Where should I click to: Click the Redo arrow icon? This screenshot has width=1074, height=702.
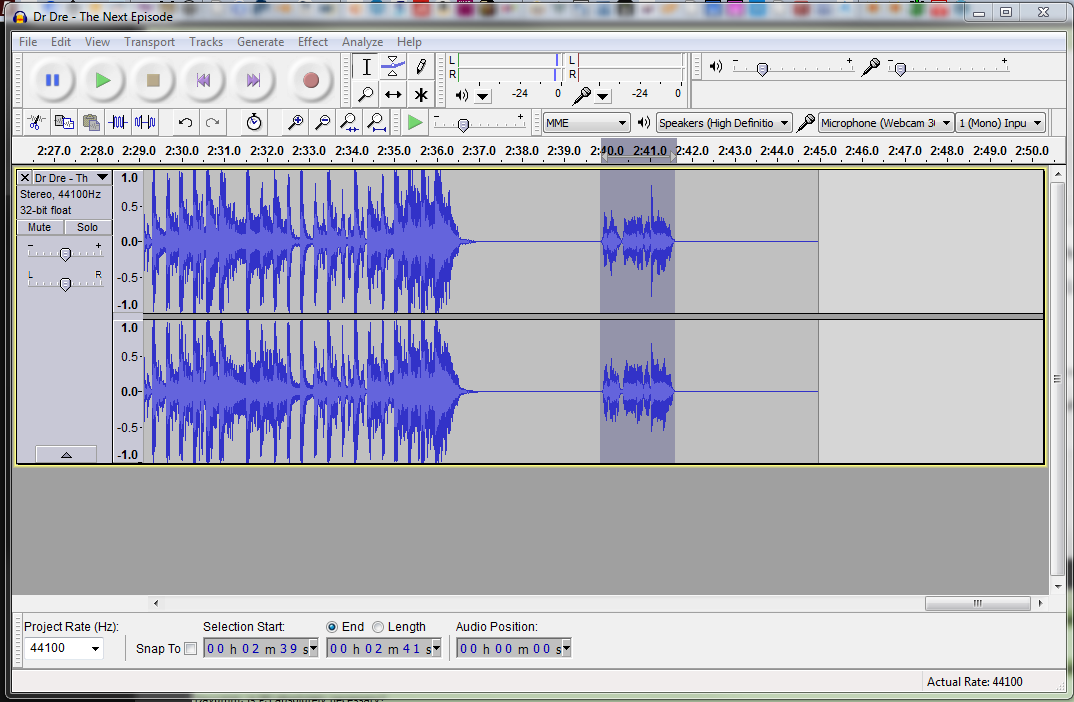click(x=212, y=123)
